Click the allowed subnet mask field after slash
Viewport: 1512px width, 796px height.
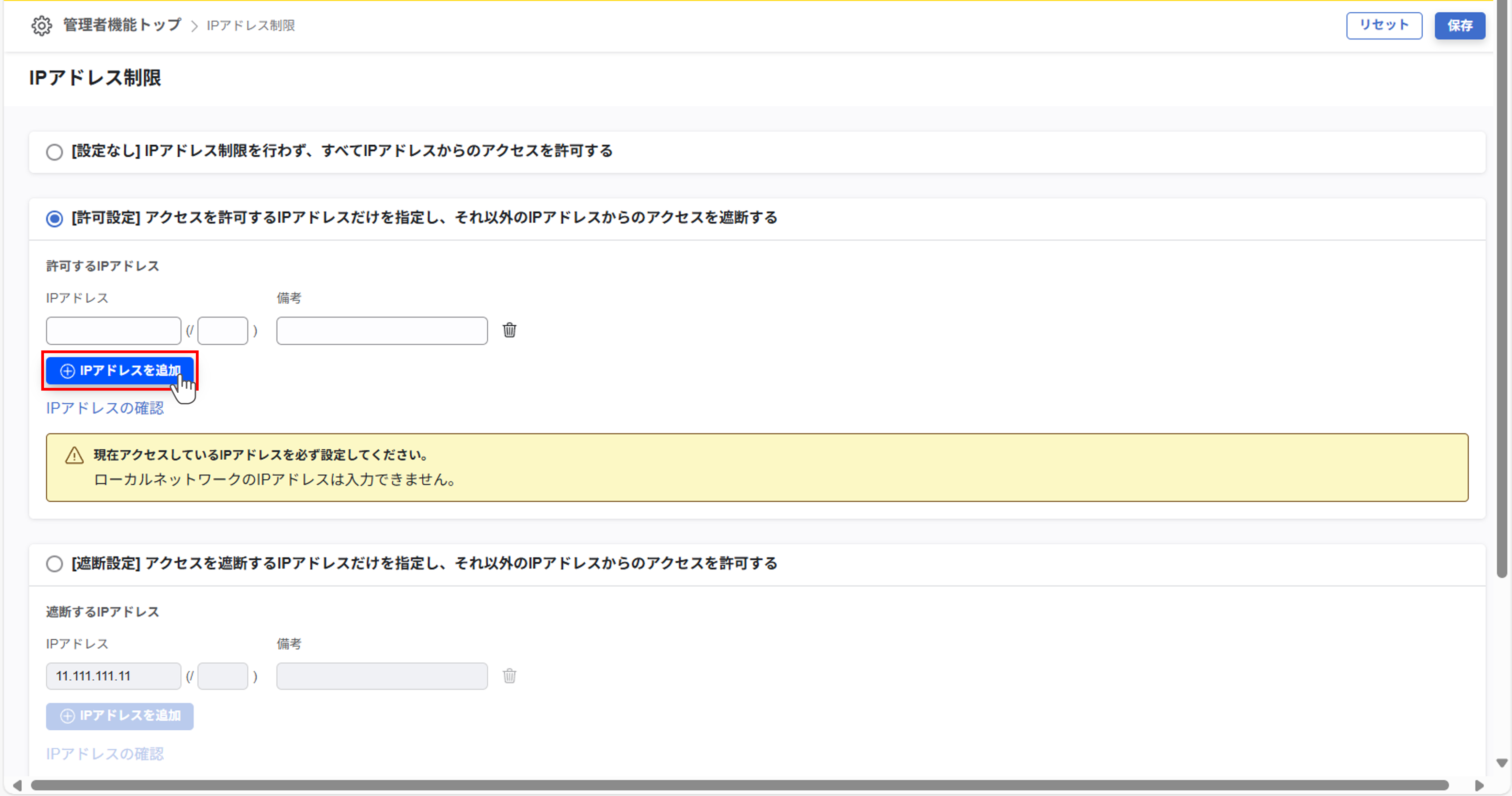(222, 330)
